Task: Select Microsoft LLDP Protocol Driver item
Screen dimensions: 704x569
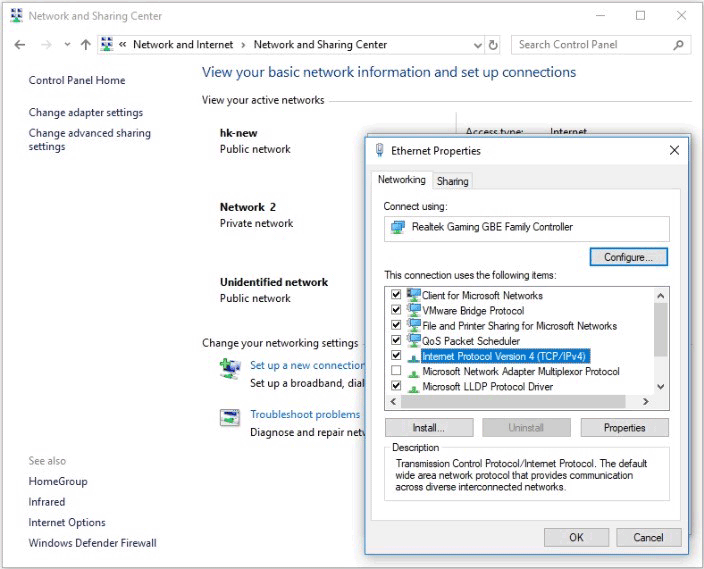Action: click(x=488, y=387)
